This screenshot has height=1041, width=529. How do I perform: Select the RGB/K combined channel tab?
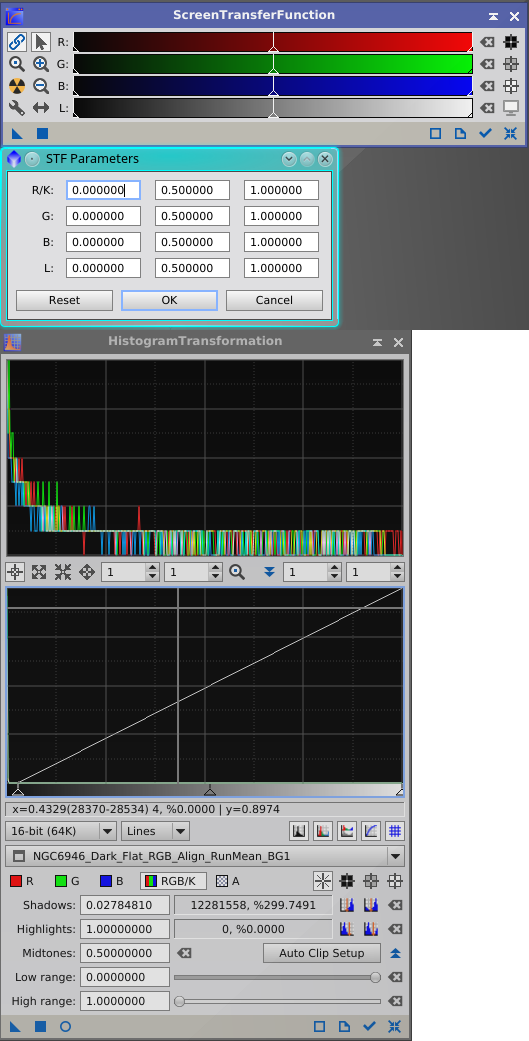pyautogui.click(x=173, y=881)
